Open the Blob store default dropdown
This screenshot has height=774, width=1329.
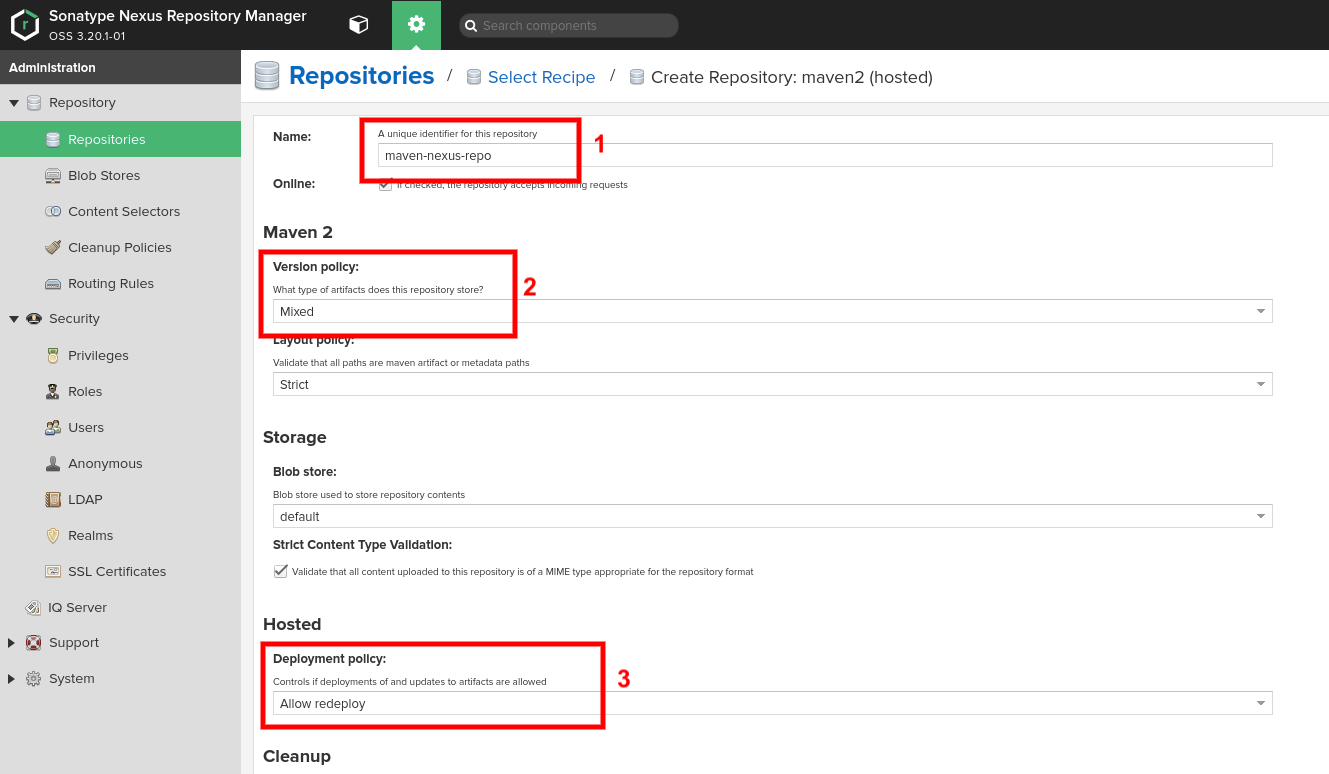coord(772,516)
